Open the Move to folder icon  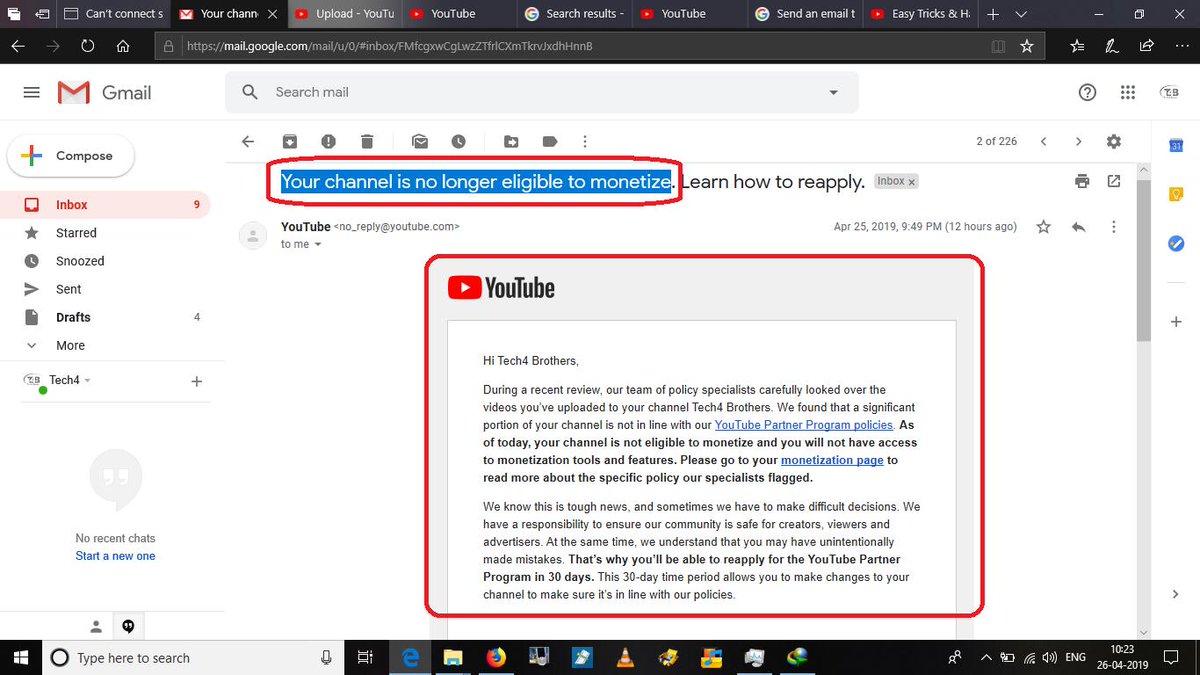[511, 141]
